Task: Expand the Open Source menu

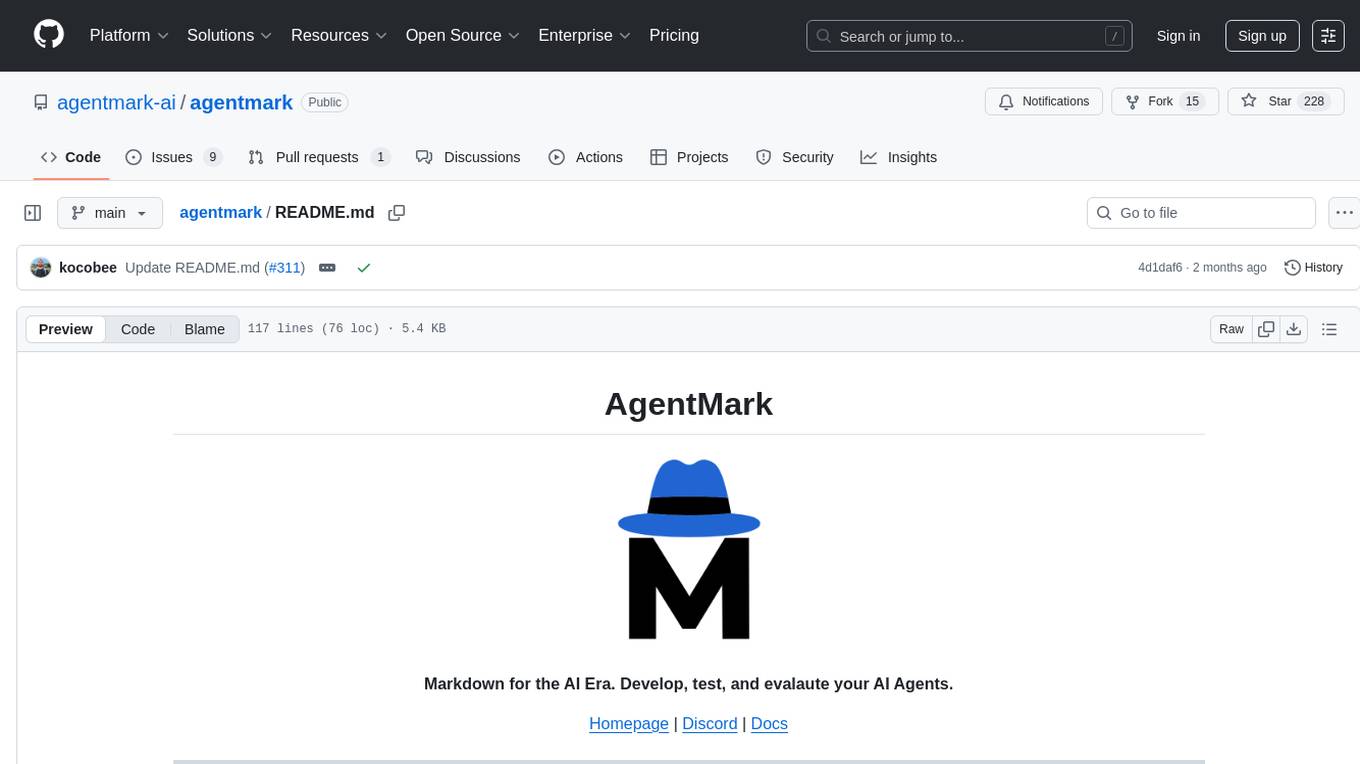Action: tap(463, 35)
